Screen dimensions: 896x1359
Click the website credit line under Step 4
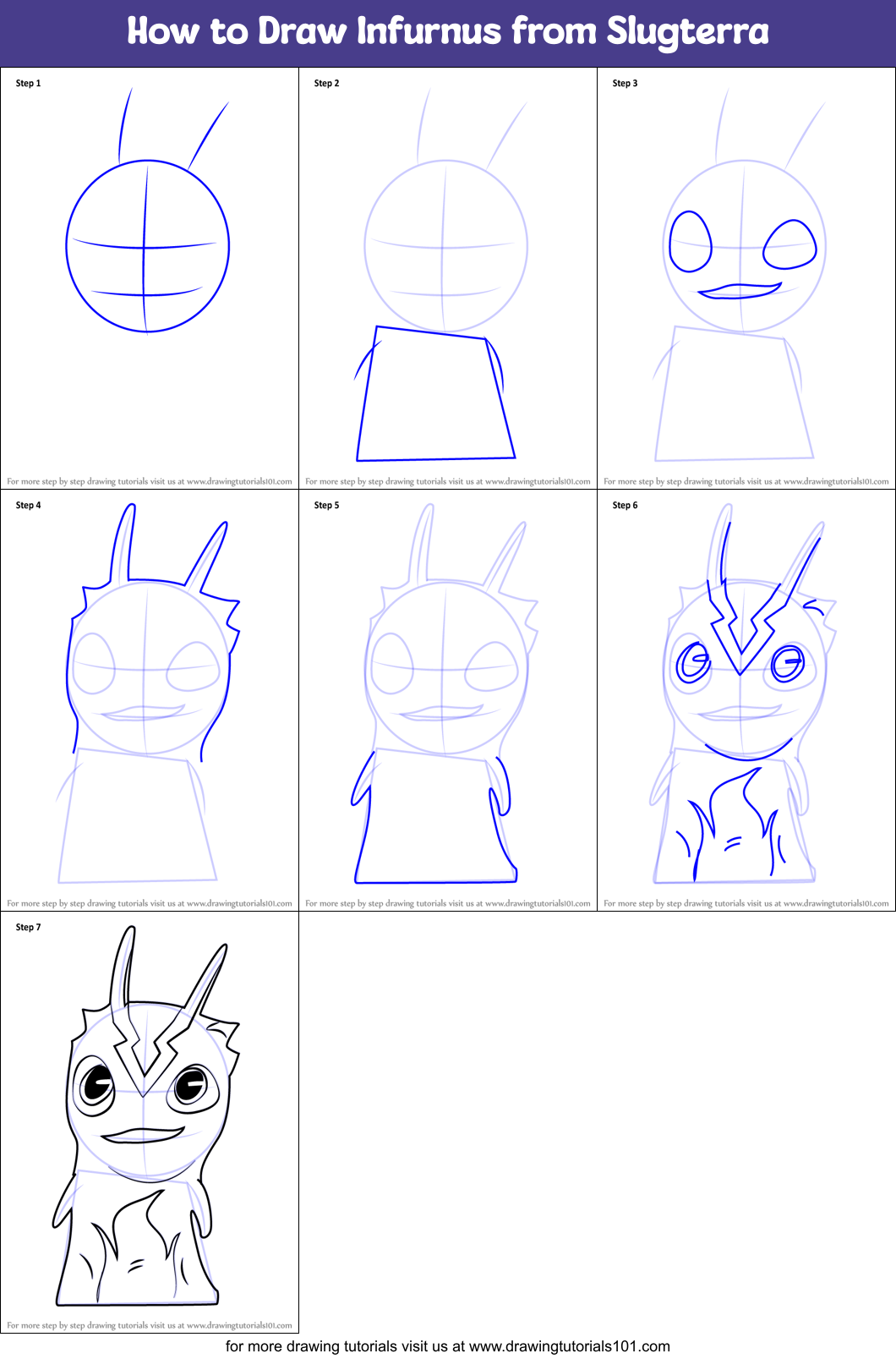click(150, 903)
